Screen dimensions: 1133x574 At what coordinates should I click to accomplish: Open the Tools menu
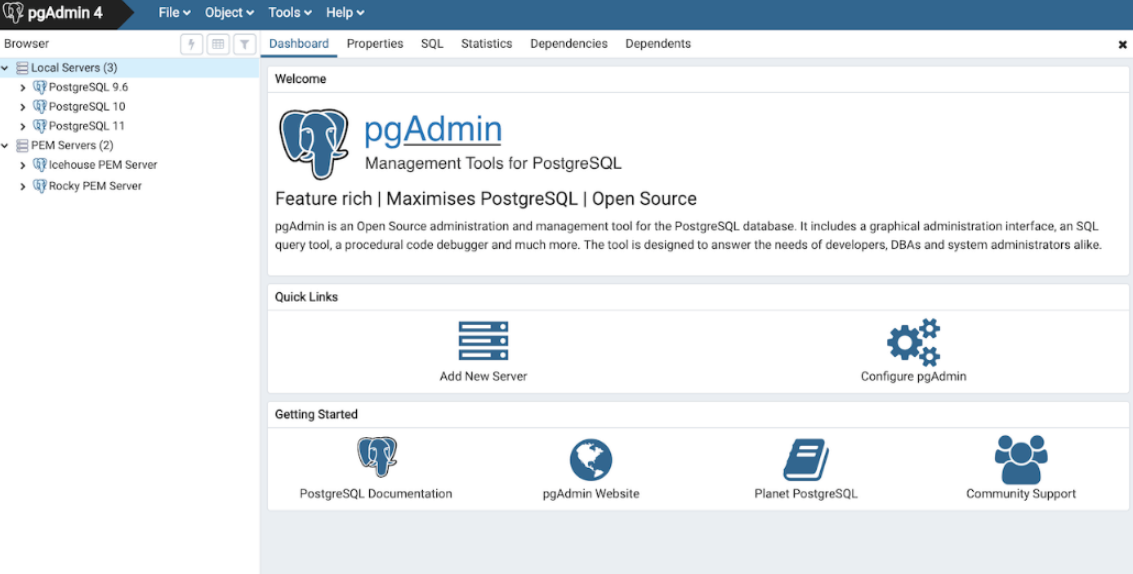[290, 12]
